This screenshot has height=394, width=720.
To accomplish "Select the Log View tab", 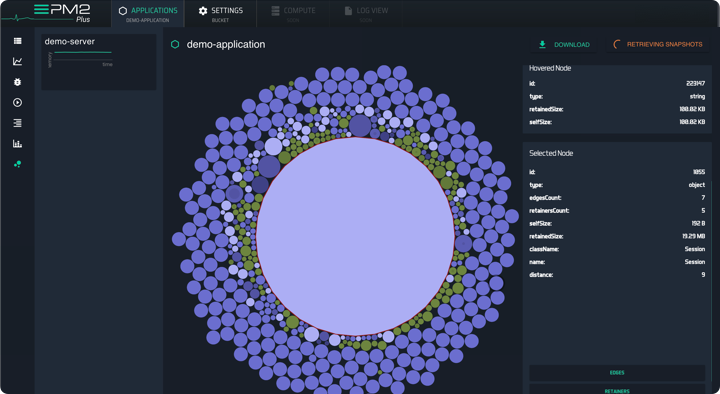I will 366,14.
